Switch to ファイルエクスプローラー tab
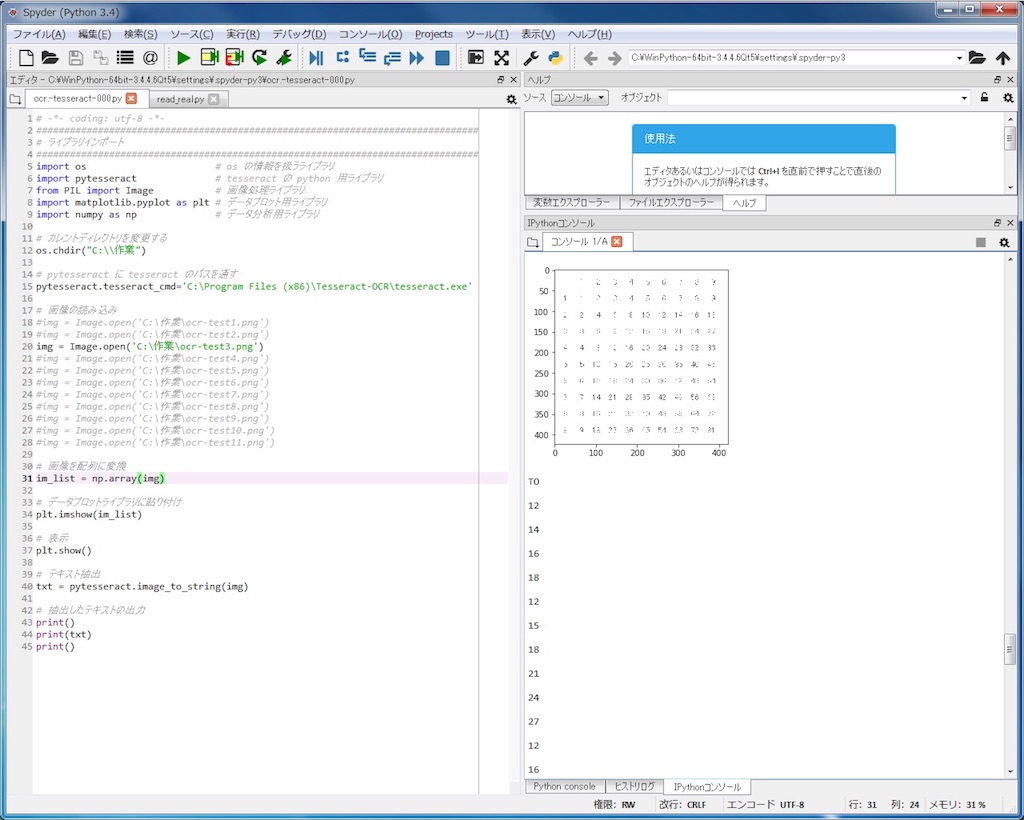 (x=671, y=203)
